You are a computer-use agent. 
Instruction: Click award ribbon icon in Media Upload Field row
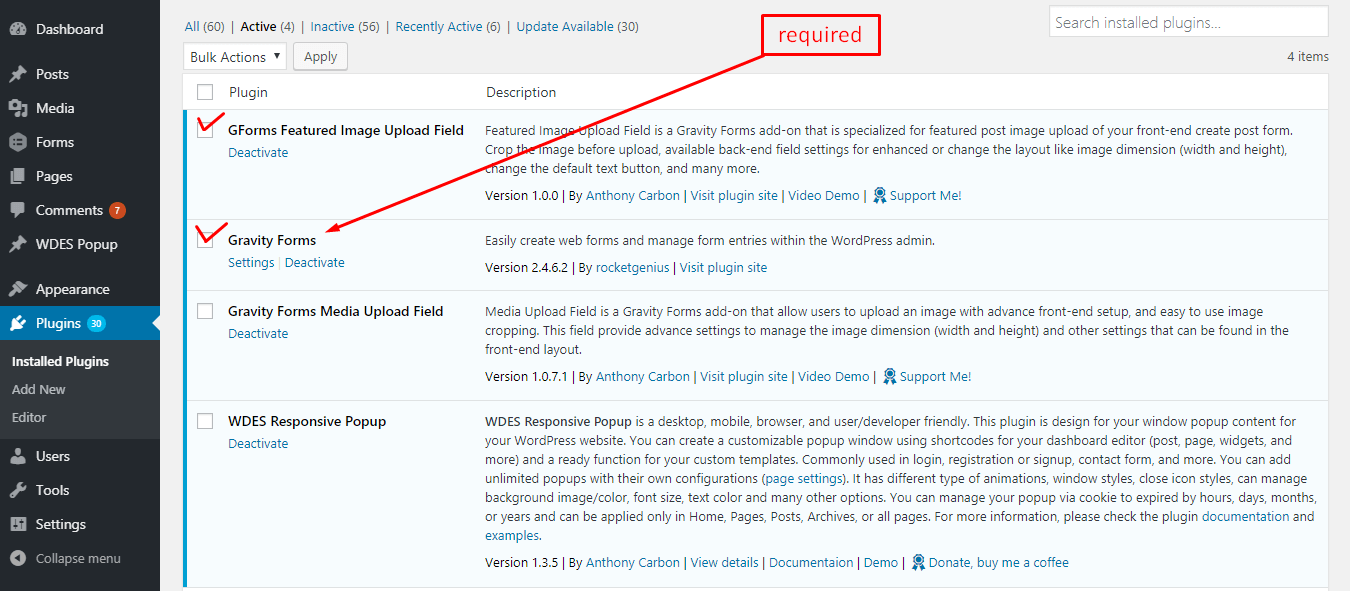click(889, 377)
